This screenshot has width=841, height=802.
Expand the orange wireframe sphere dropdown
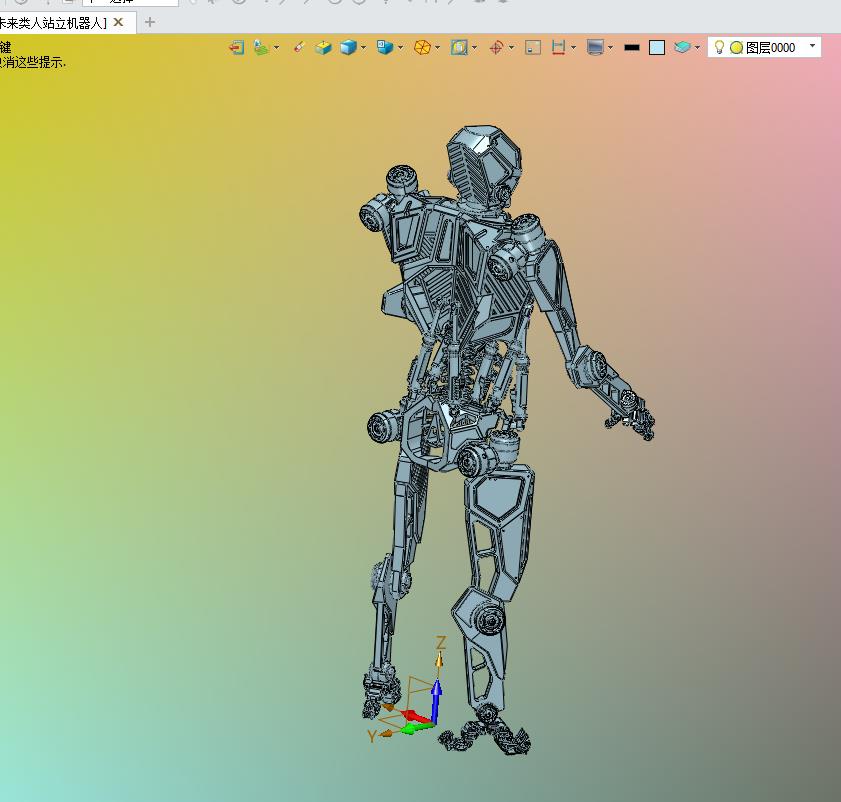click(438, 48)
